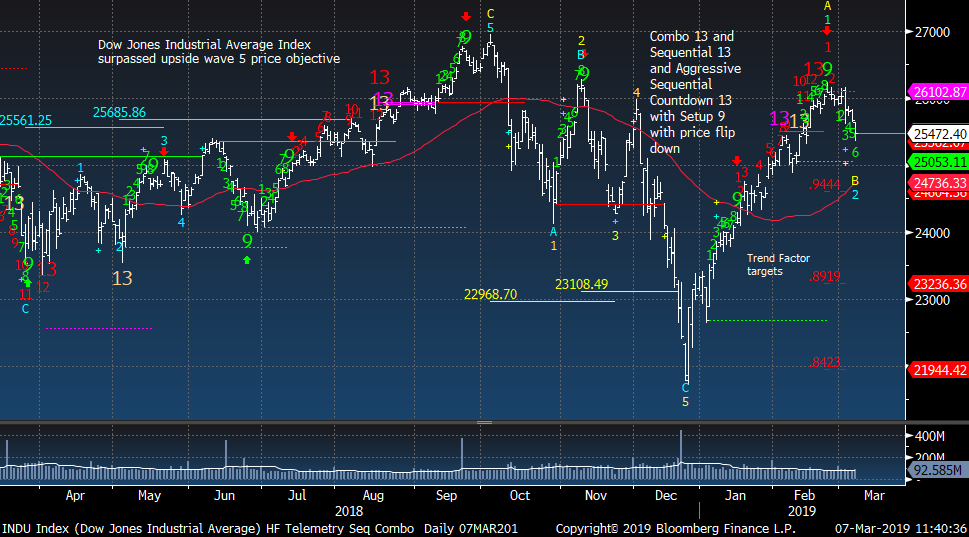Select the cyan 25685.86 price level label
The width and height of the screenshot is (969, 537).
119,112
